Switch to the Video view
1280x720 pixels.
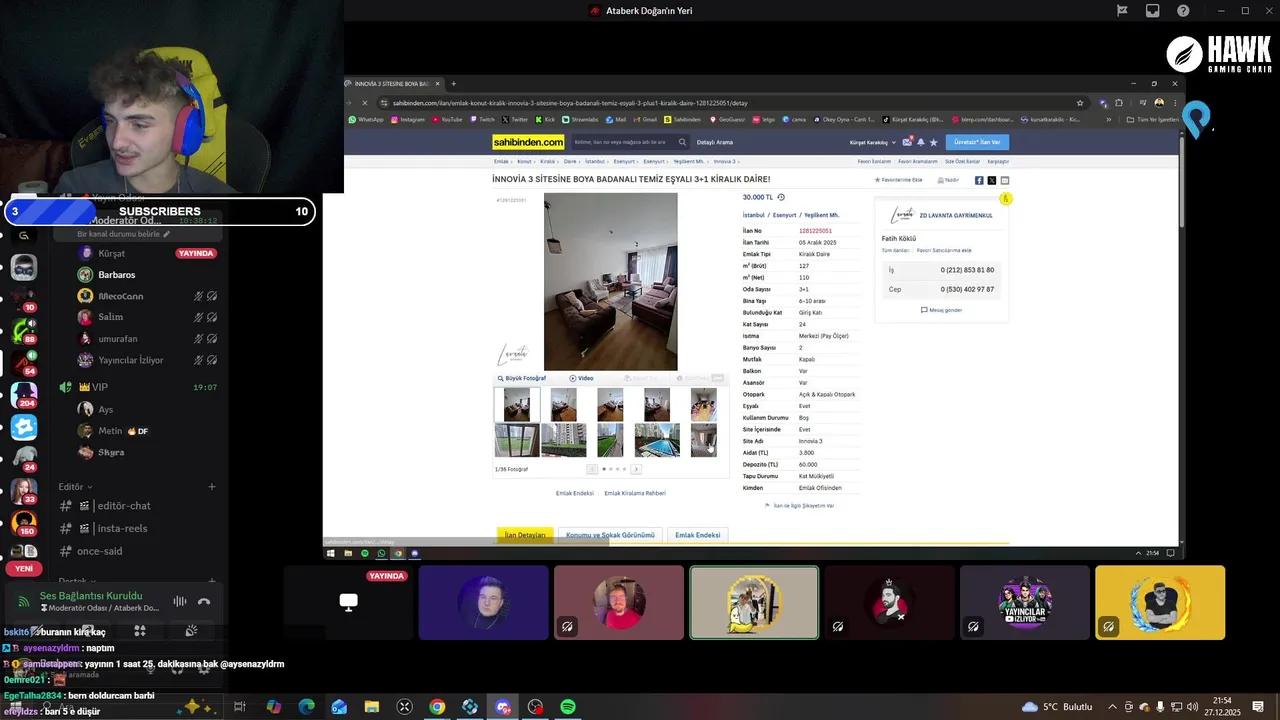[582, 378]
